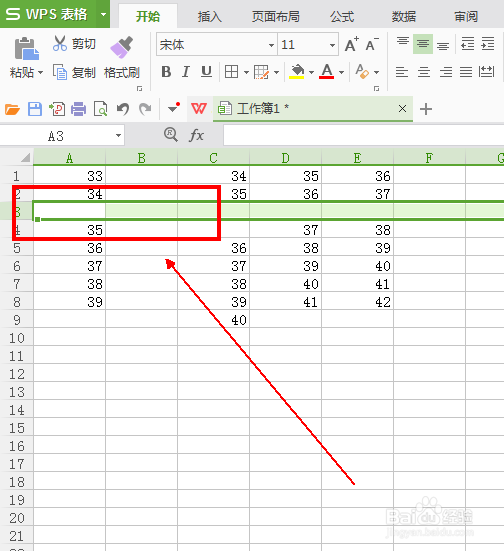Decrease indent icon
504x551 pixels.
[x=467, y=44]
